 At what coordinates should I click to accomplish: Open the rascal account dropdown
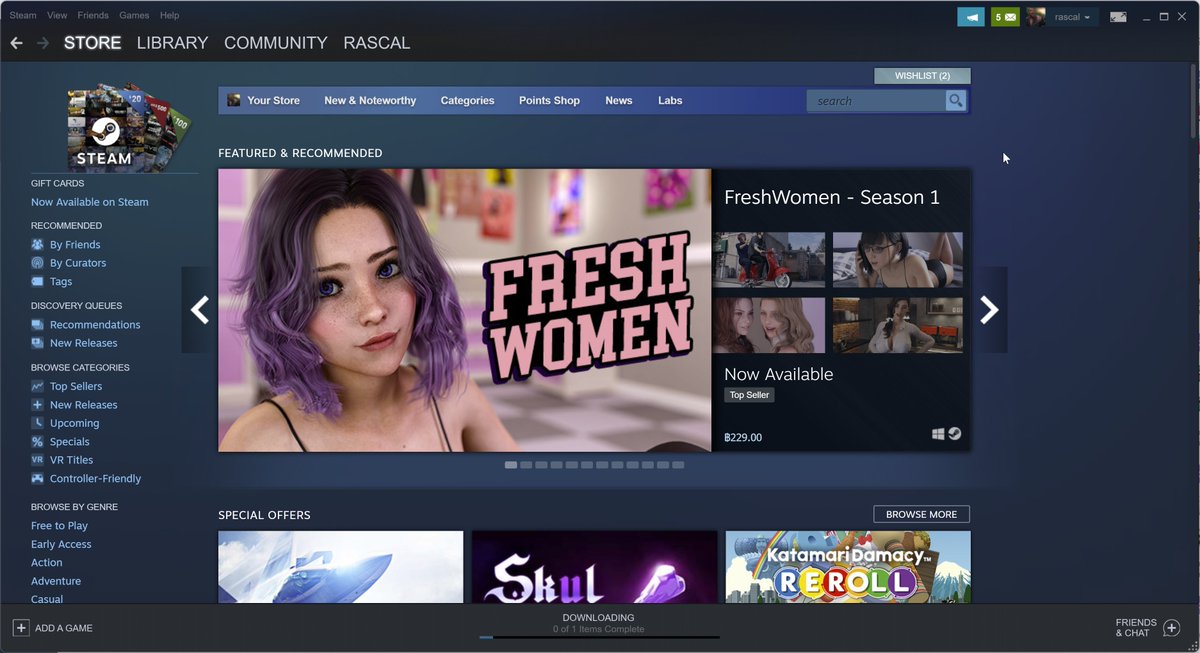[1073, 17]
